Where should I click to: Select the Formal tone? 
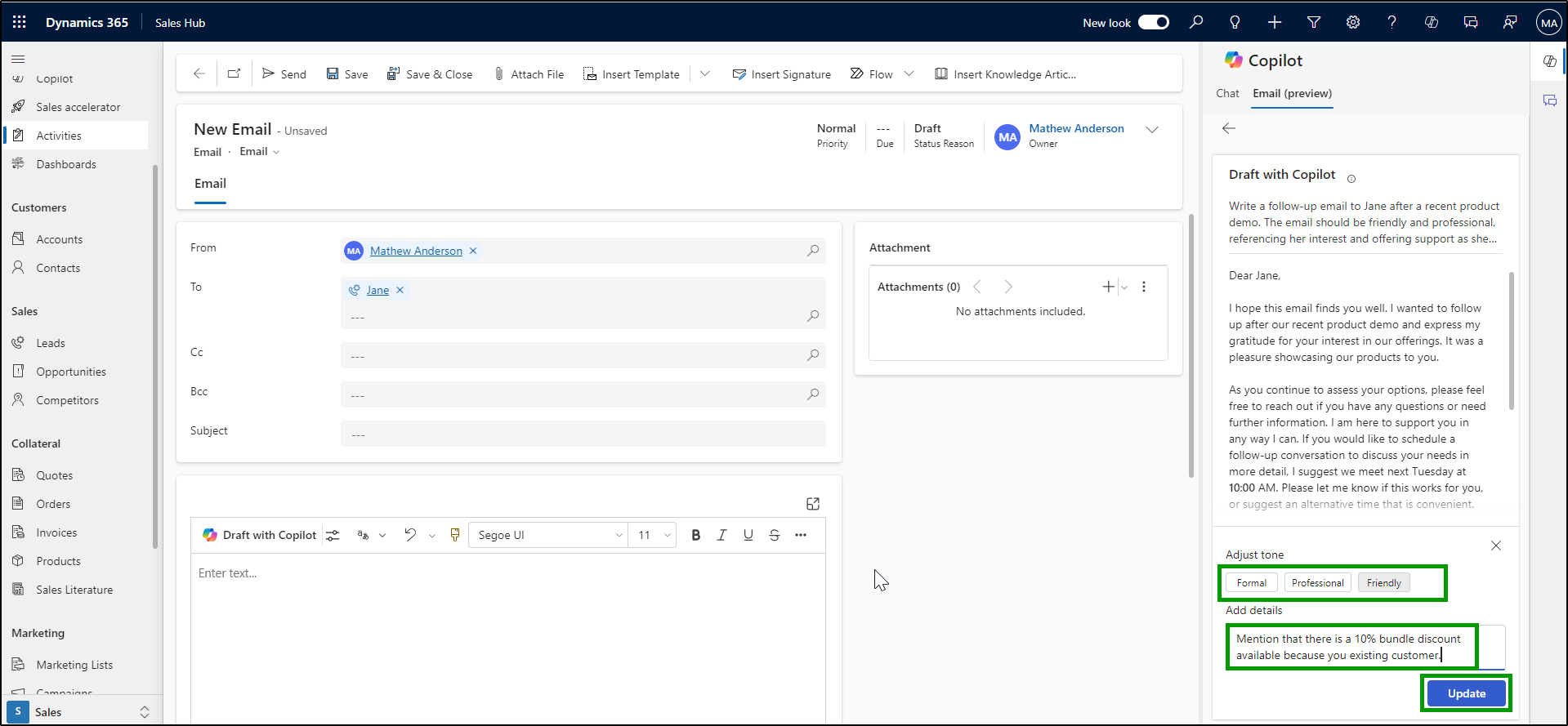(x=1251, y=582)
